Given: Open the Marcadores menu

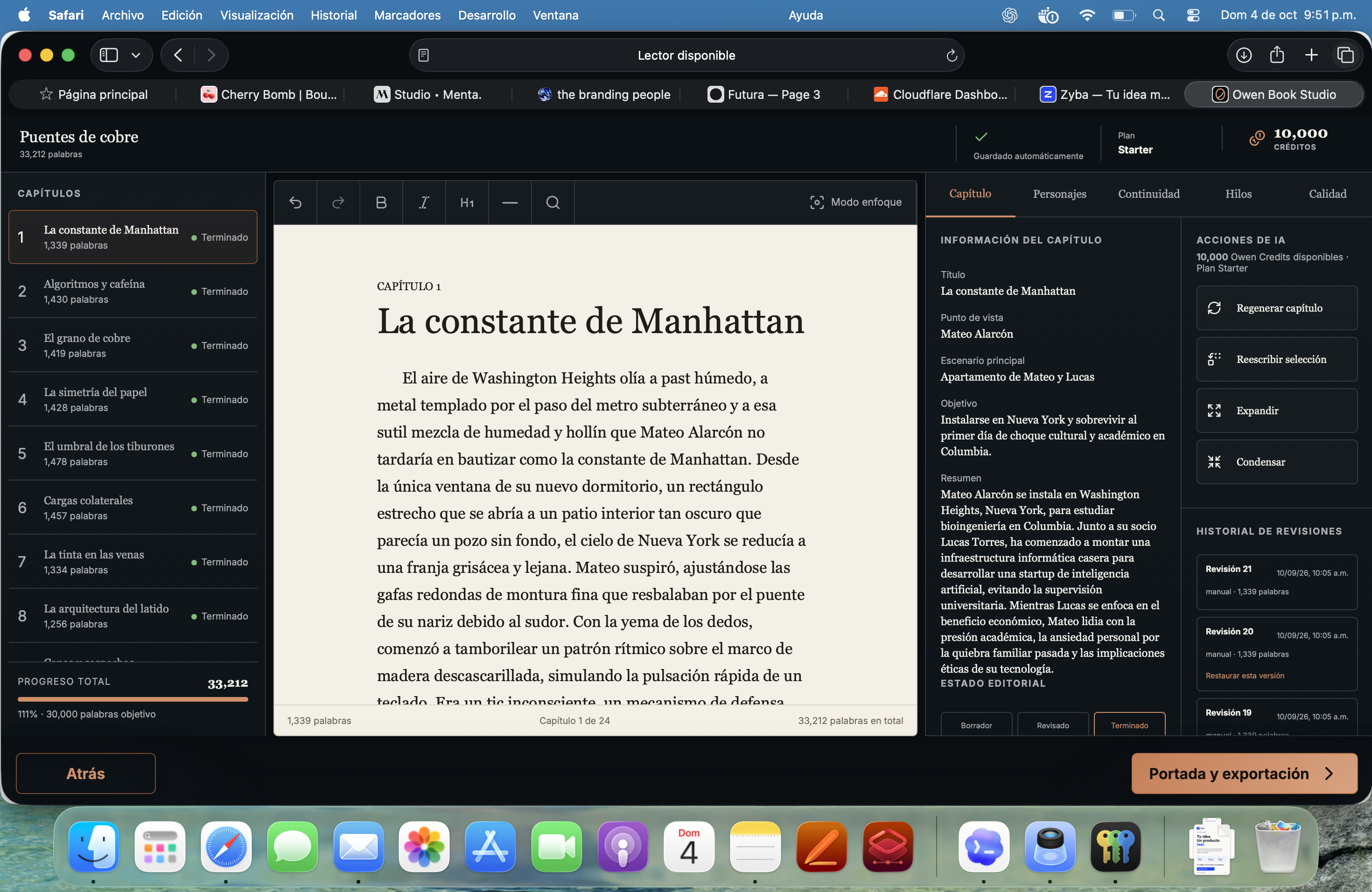Looking at the screenshot, I should click(407, 15).
